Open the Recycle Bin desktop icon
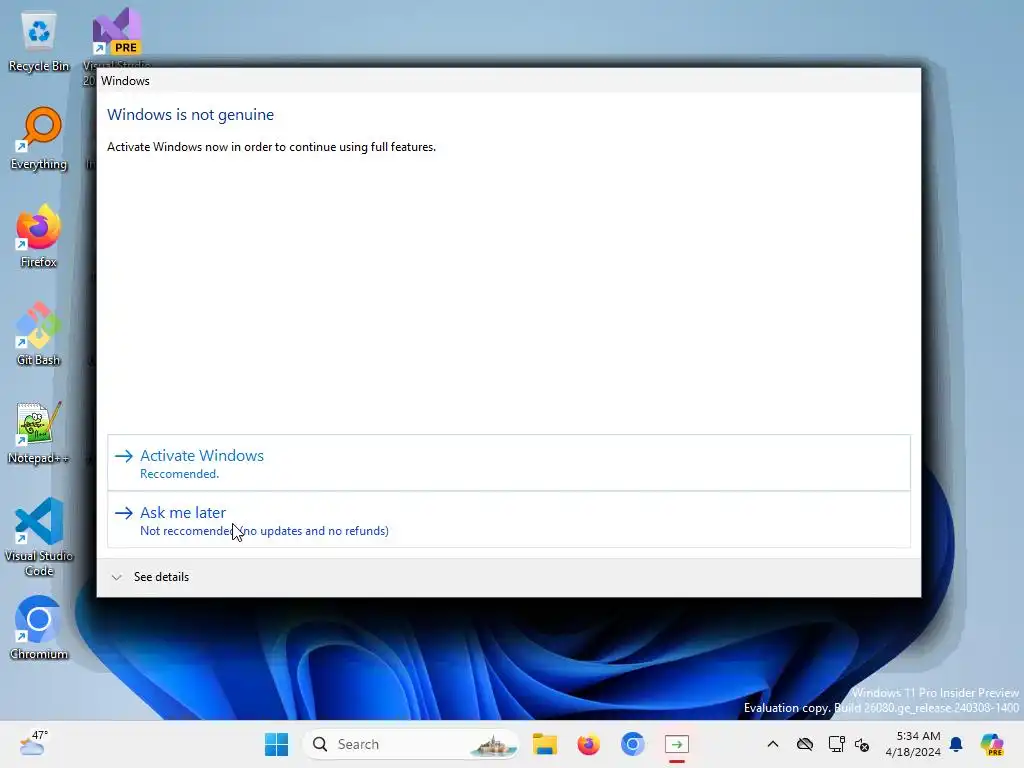This screenshot has height=768, width=1024. [x=39, y=40]
